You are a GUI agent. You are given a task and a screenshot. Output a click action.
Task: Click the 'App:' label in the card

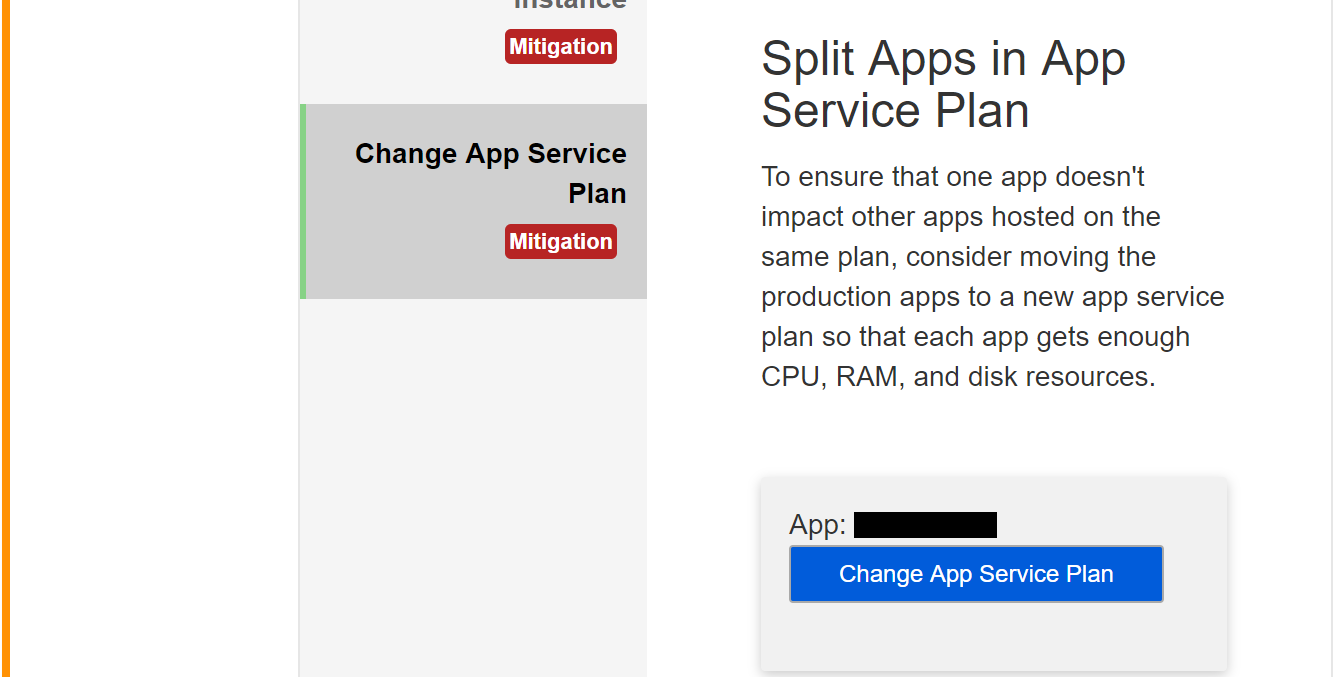(x=817, y=525)
